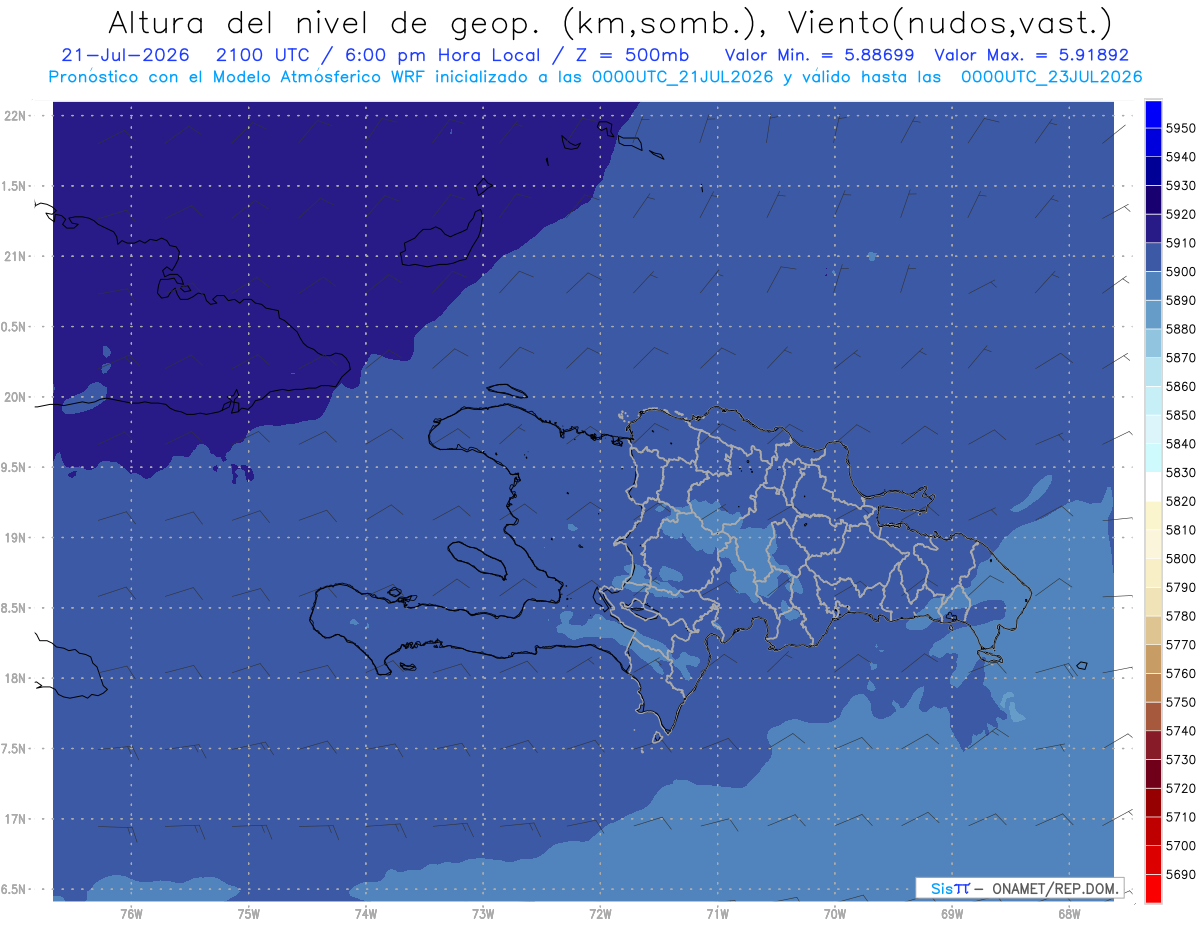Viewport: 1200px width, 927px height.
Task: Click the "5860" legend value
Action: [x=1180, y=387]
